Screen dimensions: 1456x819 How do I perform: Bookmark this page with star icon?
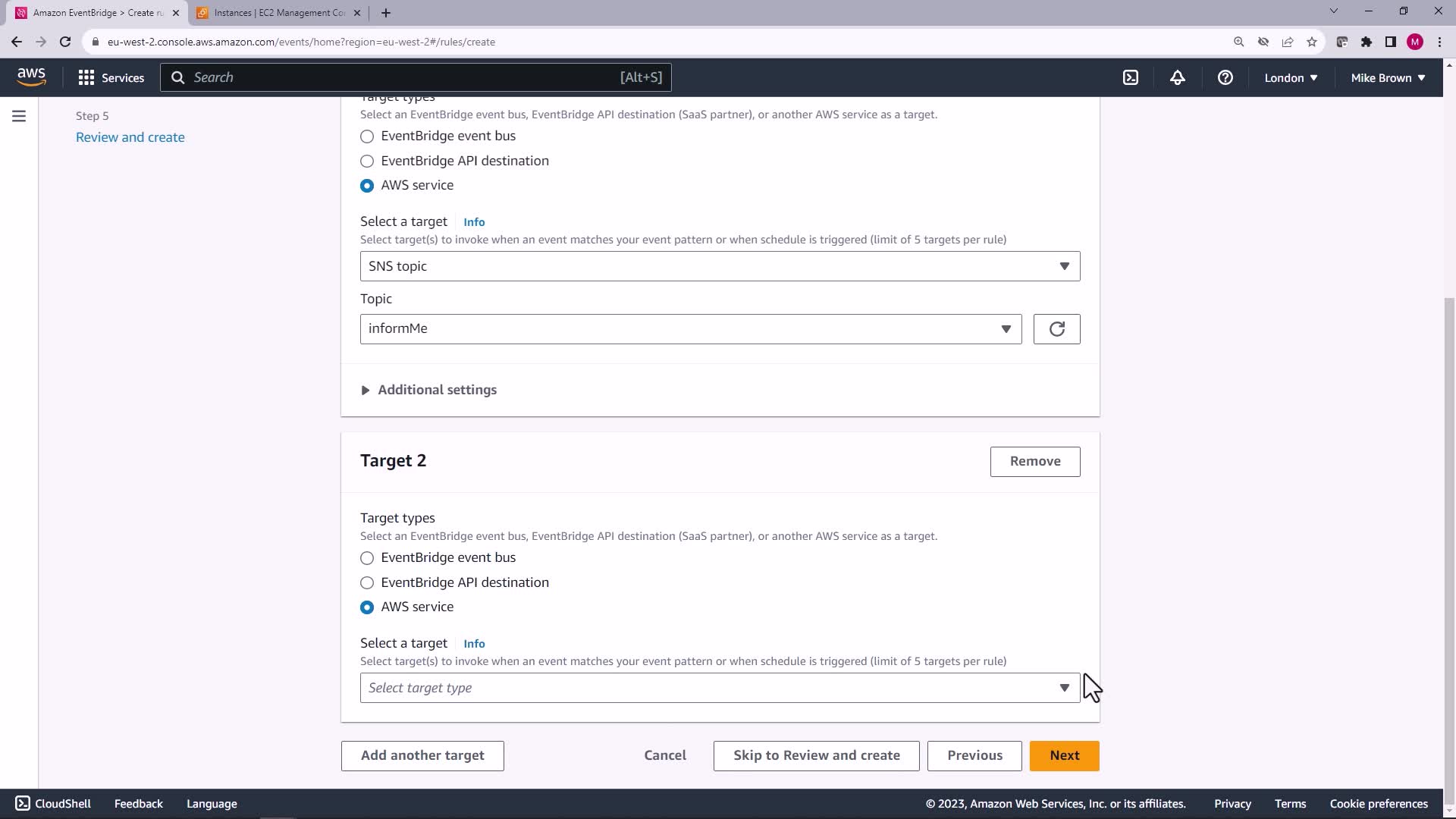pyautogui.click(x=1312, y=42)
